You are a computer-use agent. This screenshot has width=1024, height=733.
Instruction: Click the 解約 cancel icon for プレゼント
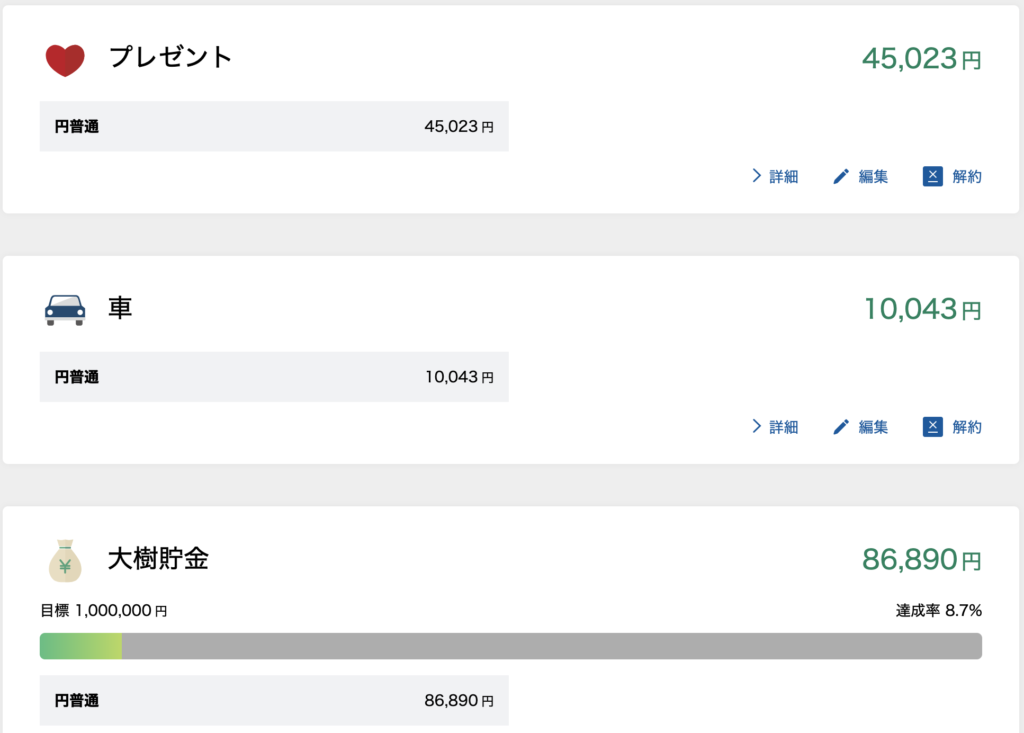pyautogui.click(x=933, y=177)
